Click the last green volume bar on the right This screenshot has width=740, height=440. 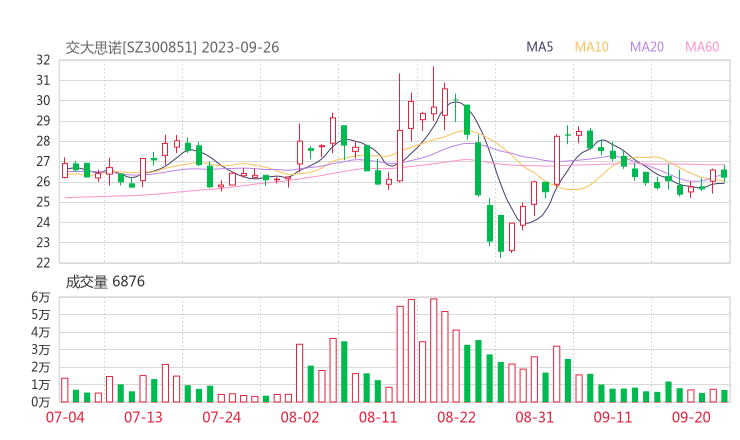(724, 396)
